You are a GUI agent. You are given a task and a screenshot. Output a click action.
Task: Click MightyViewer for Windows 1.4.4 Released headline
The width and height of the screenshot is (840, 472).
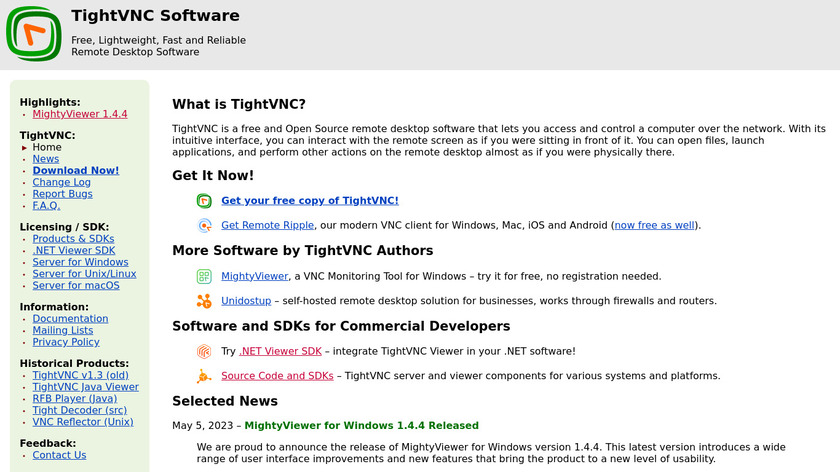(362, 426)
